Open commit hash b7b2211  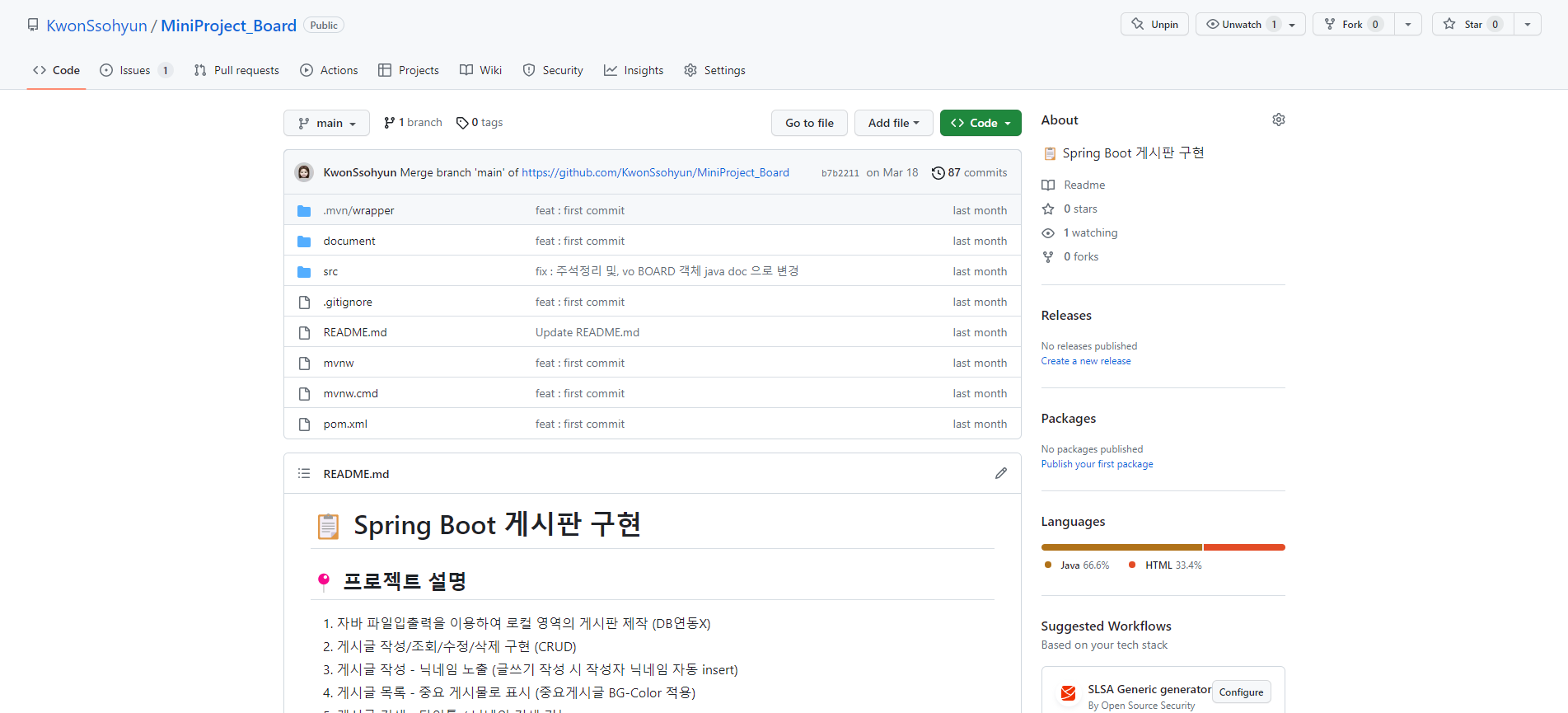pos(840,173)
